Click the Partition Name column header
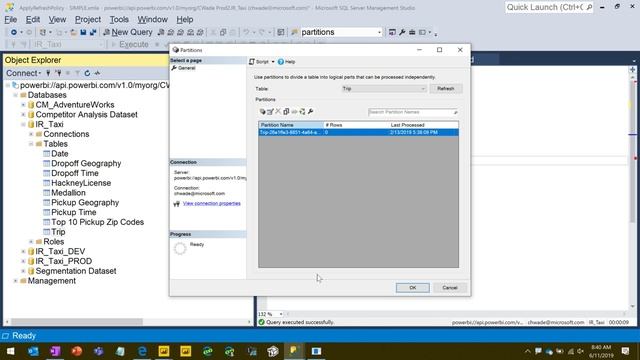Viewport: 640px width, 360px height. coord(291,125)
